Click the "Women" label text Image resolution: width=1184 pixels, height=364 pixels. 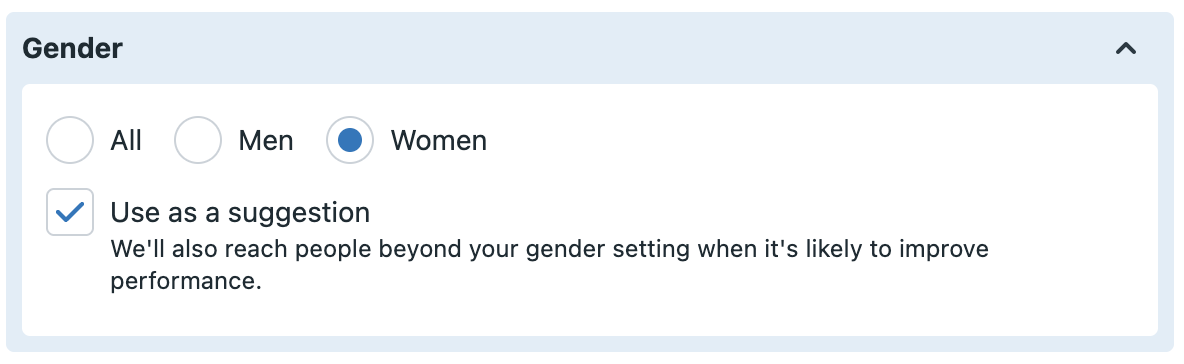[439, 140]
